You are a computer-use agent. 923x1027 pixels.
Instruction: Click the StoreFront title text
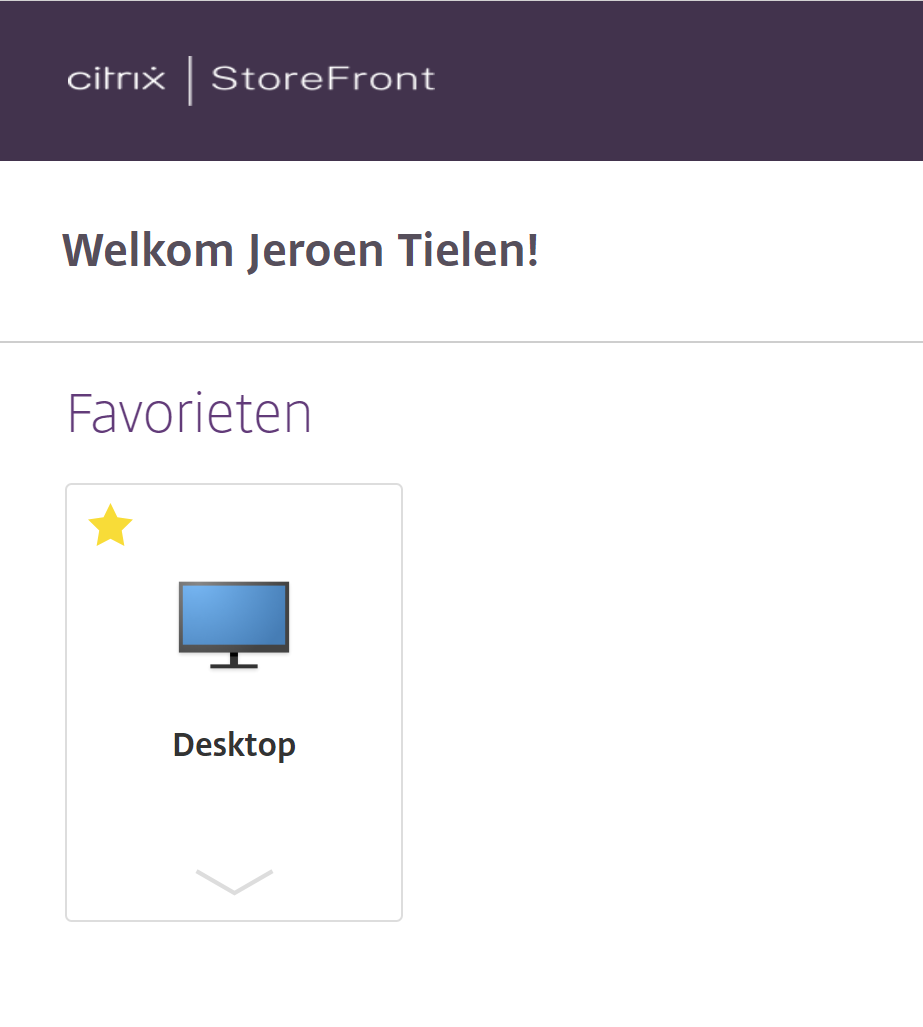coord(323,79)
